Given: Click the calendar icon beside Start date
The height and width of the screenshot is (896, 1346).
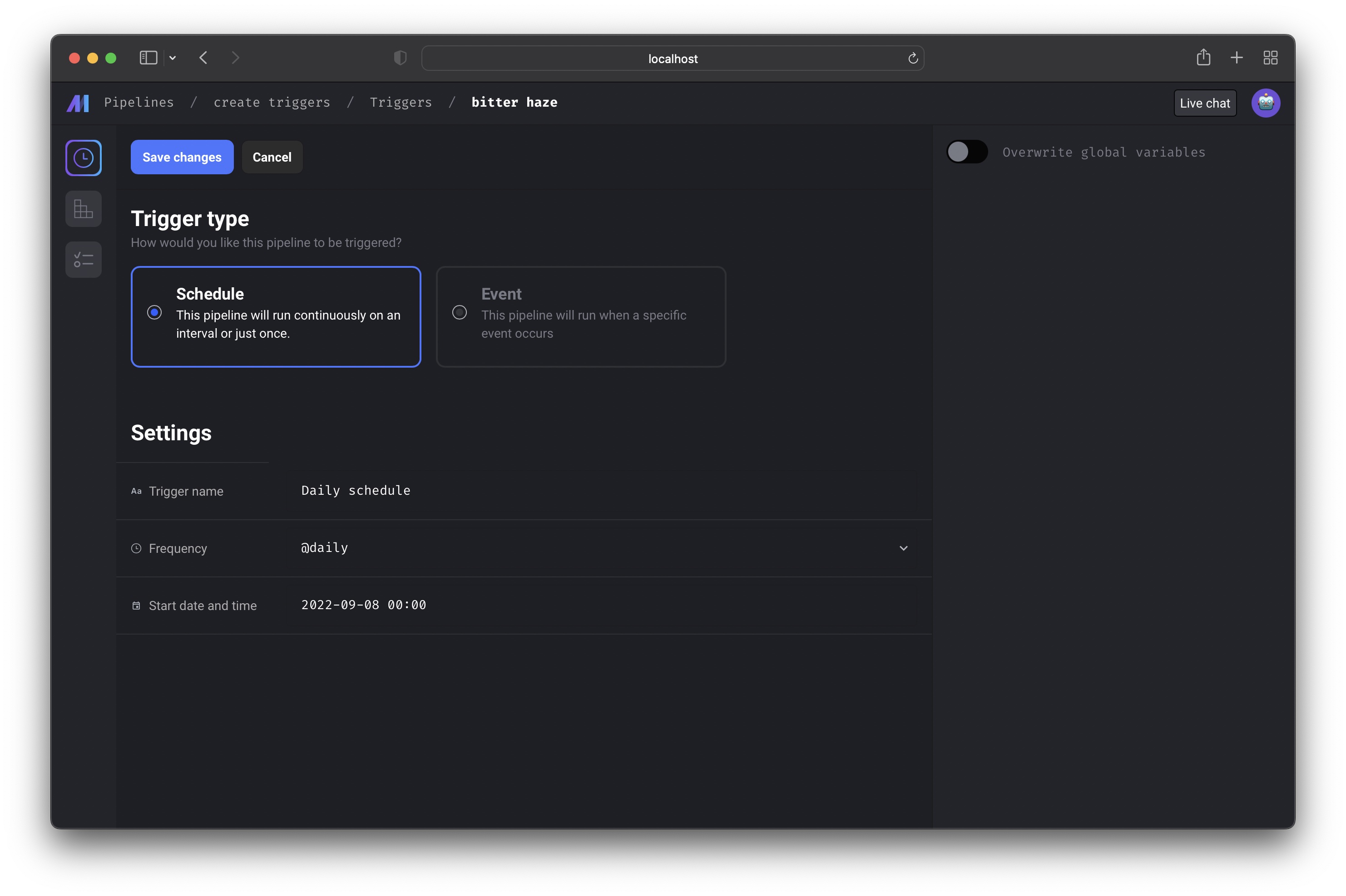Looking at the screenshot, I should point(136,605).
